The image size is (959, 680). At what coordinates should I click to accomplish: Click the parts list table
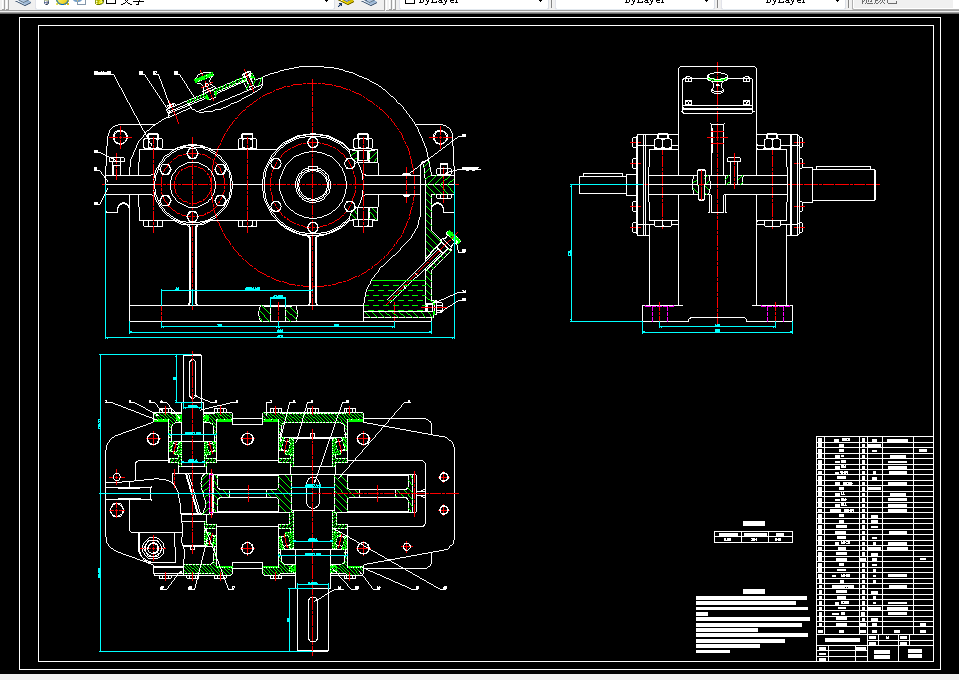tap(875, 536)
